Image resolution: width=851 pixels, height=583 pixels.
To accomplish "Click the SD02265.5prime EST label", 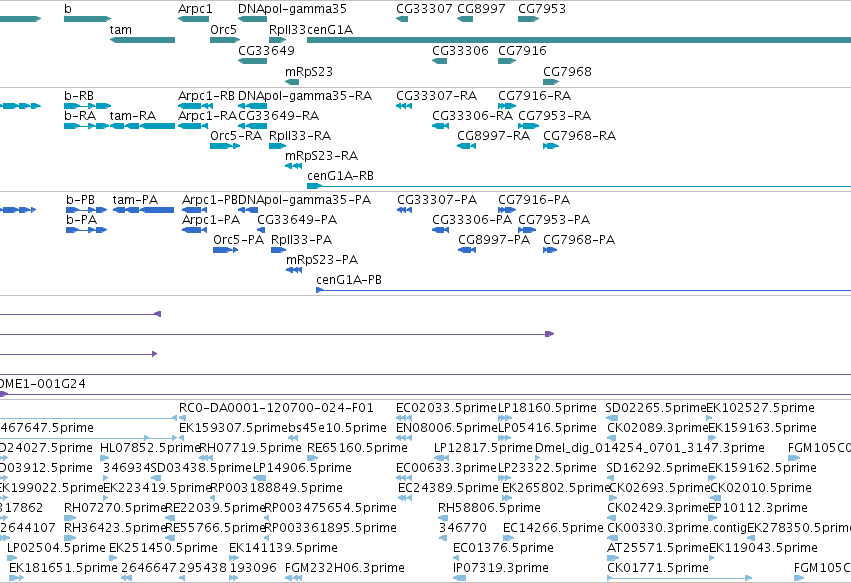I will click(656, 408).
